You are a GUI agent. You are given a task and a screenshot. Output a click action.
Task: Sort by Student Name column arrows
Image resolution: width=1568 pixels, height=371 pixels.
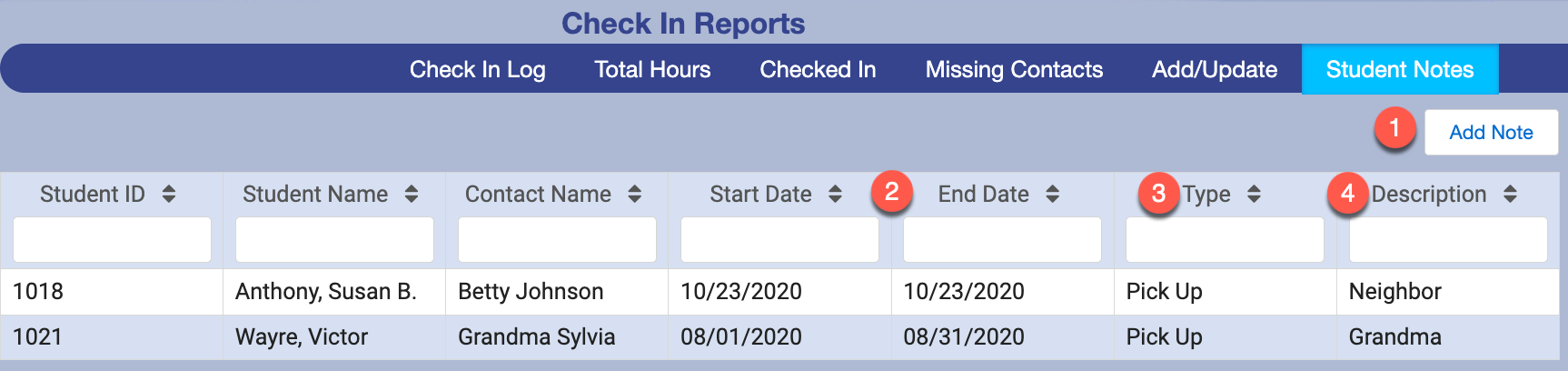click(x=412, y=194)
